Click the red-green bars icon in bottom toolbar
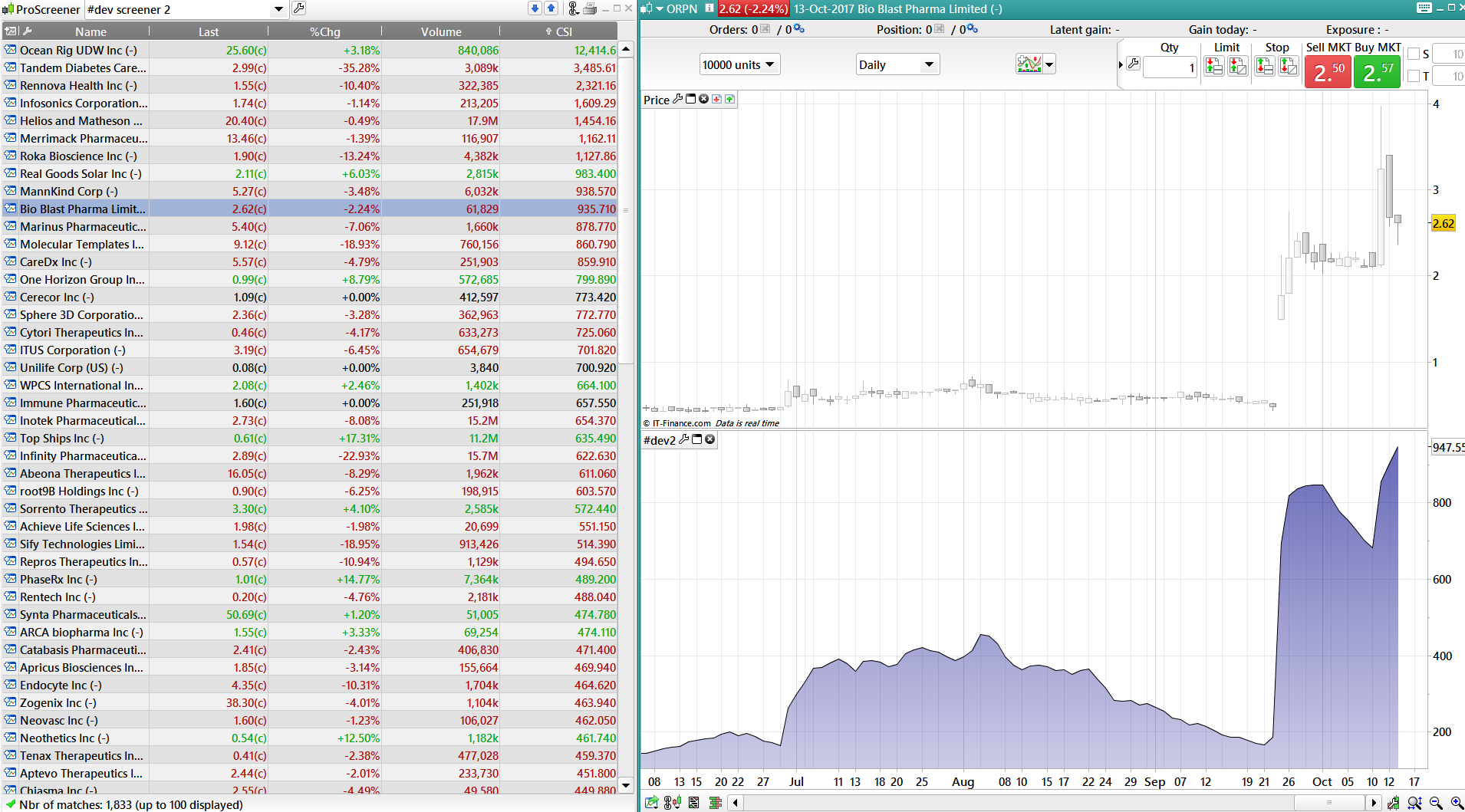 (x=716, y=803)
